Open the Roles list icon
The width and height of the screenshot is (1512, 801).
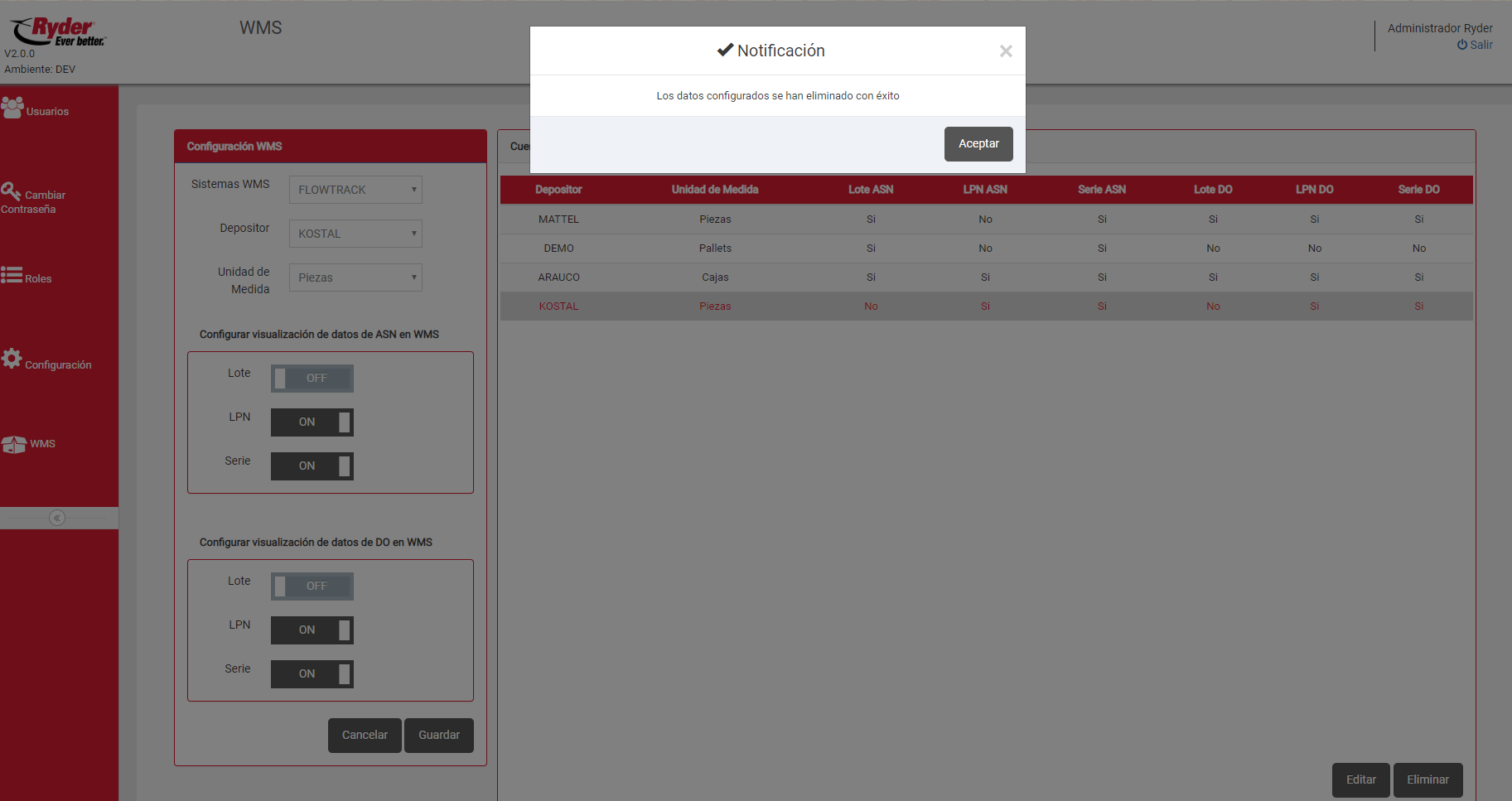click(12, 275)
